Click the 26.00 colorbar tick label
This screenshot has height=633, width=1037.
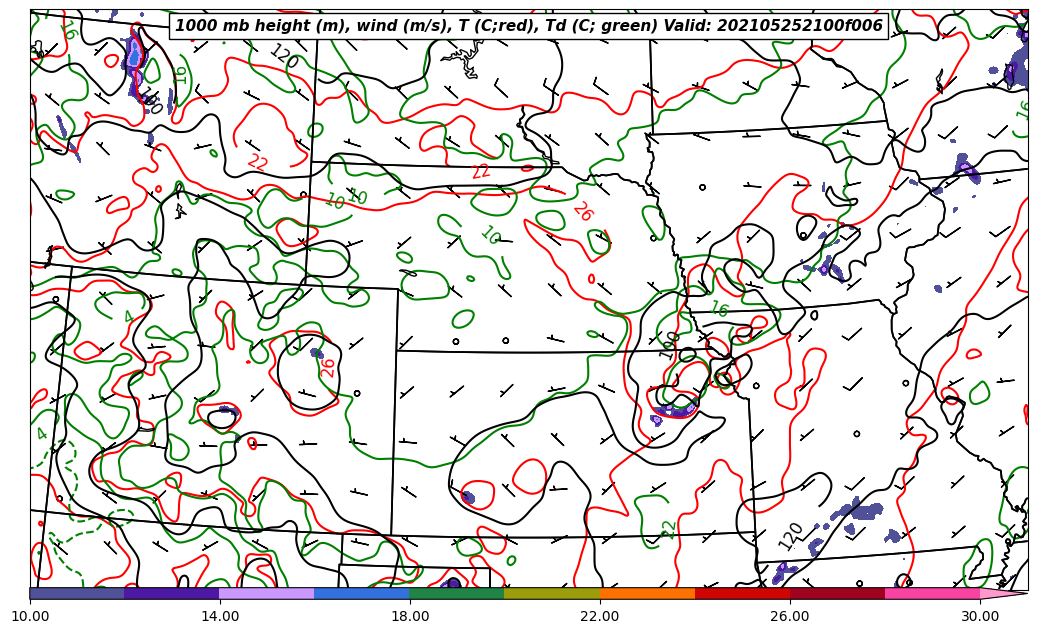point(790,616)
